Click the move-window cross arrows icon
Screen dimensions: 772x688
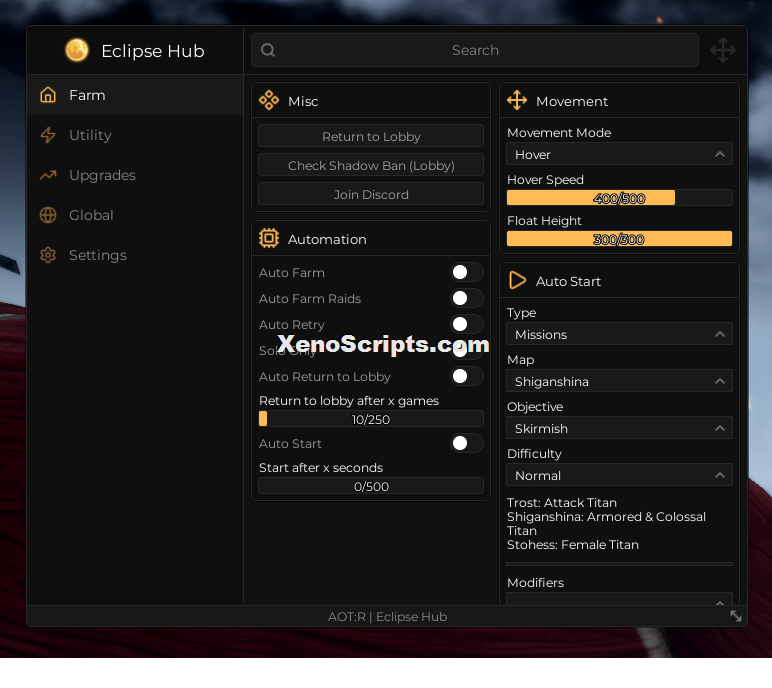(723, 50)
